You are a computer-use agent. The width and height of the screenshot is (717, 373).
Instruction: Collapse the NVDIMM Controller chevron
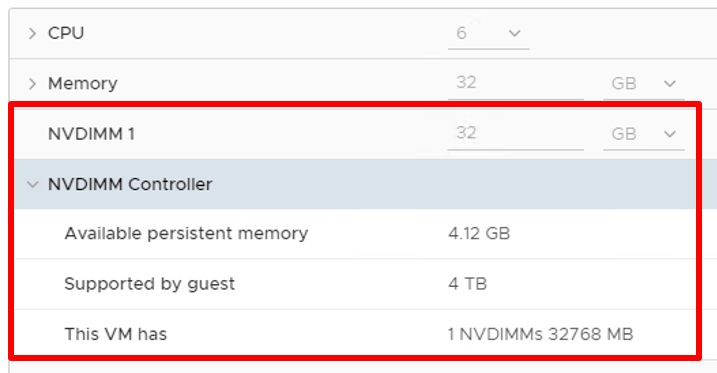pyautogui.click(x=32, y=185)
